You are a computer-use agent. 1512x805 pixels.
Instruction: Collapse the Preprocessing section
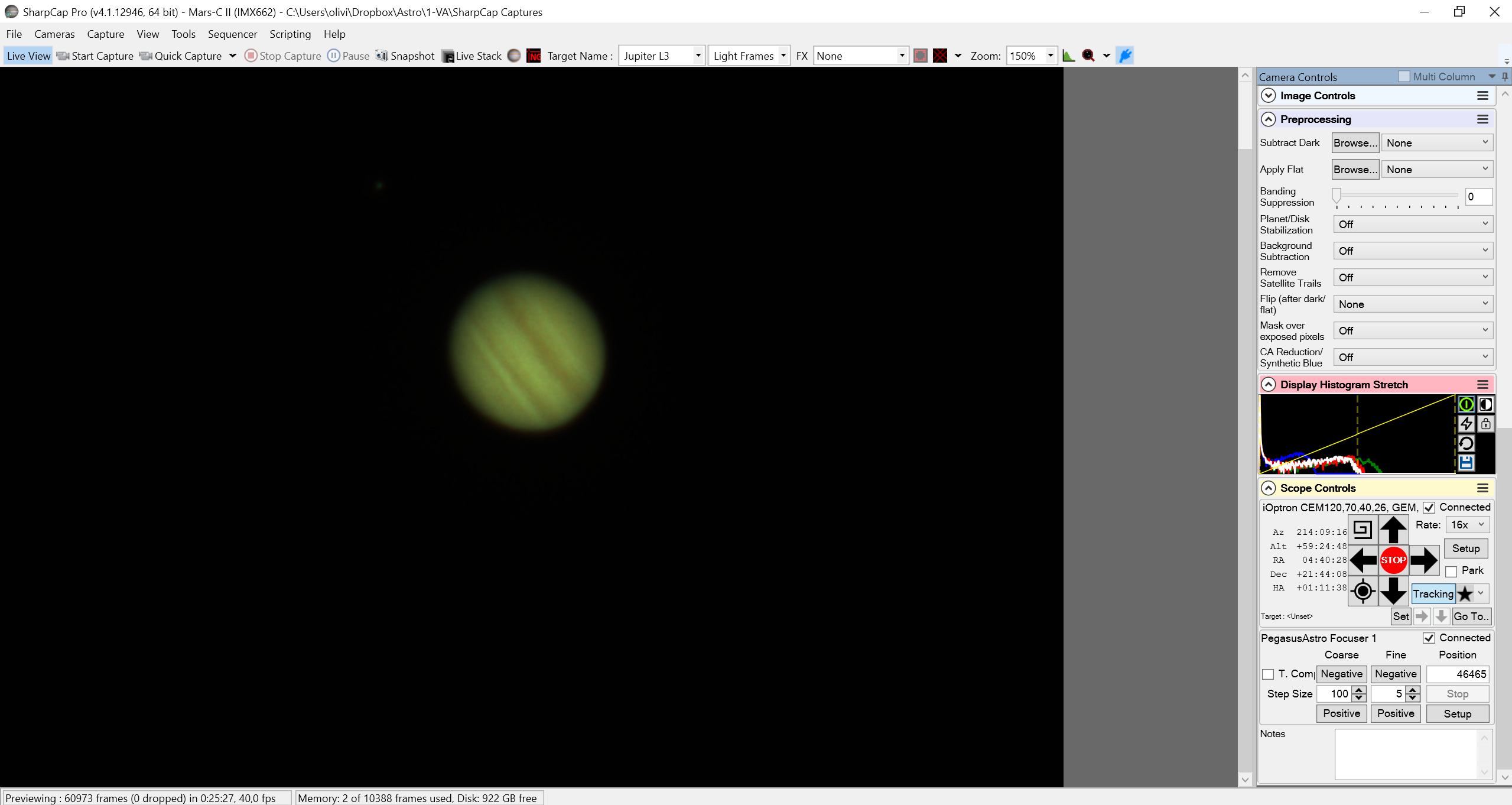tap(1267, 119)
